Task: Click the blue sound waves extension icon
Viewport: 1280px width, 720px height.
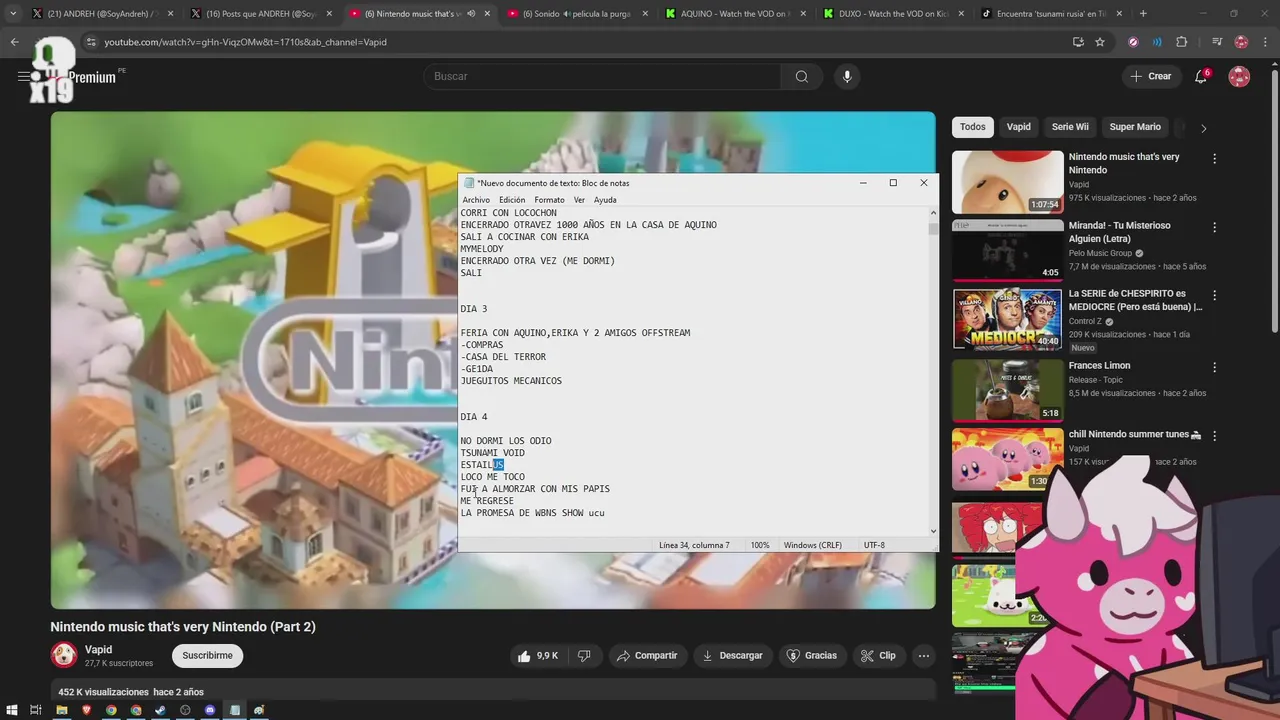Action: [x=1157, y=42]
